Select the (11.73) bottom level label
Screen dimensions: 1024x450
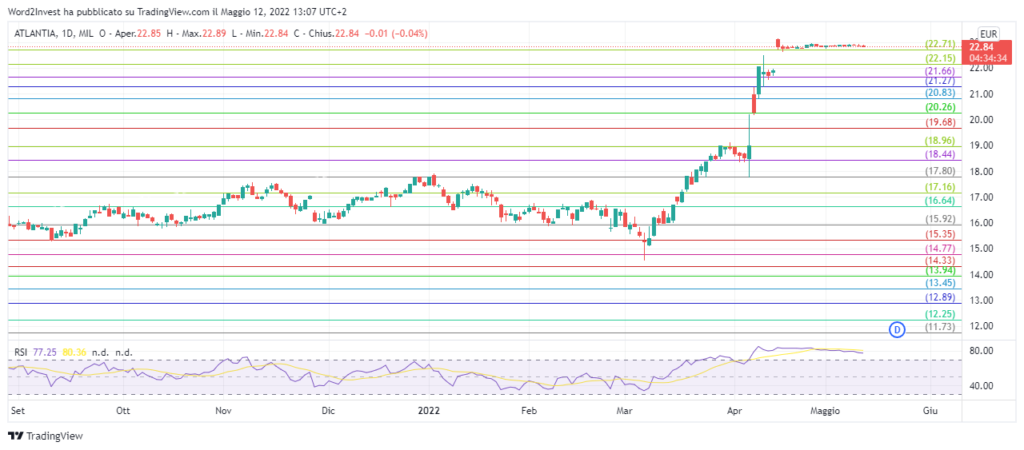click(x=938, y=327)
